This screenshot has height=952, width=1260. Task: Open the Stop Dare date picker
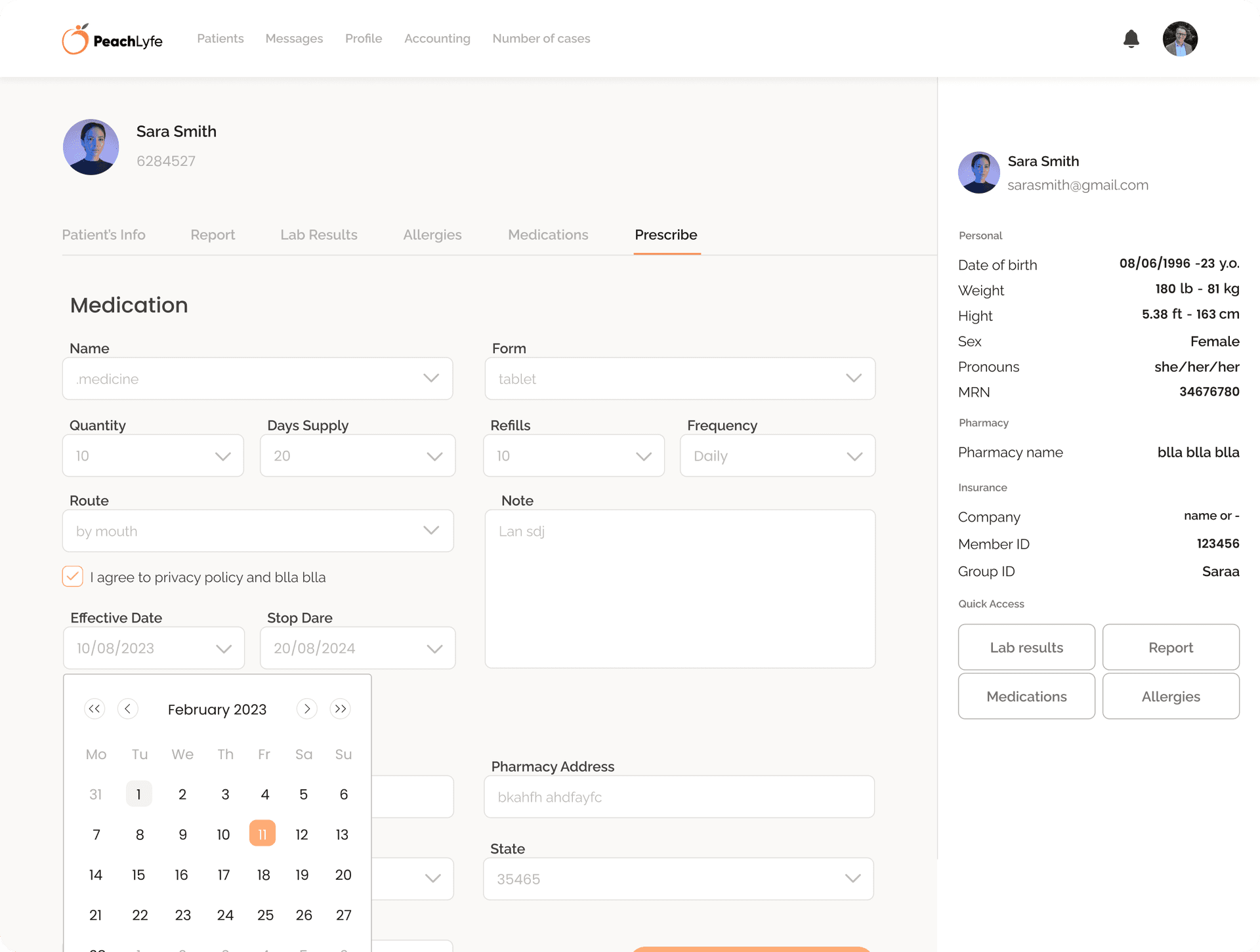click(x=358, y=648)
